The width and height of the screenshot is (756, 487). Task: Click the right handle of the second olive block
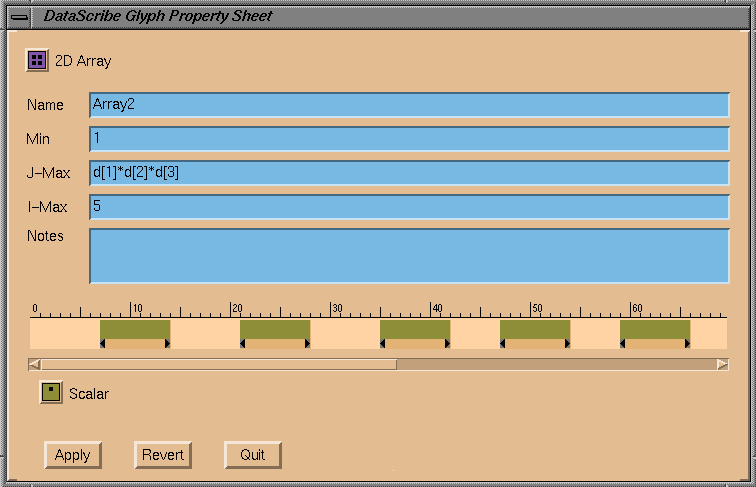pyautogui.click(x=307, y=343)
